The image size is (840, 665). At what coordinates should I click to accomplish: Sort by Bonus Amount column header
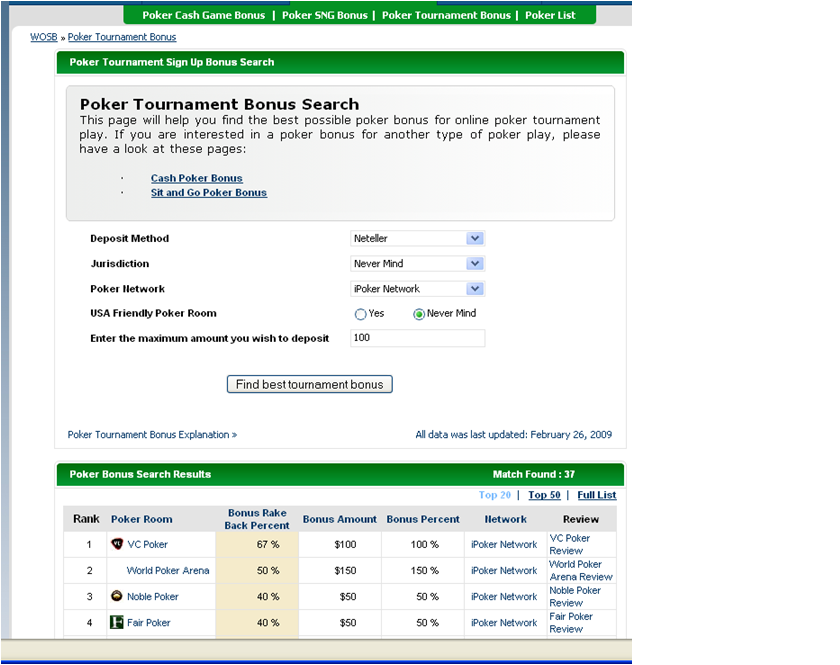pos(340,519)
